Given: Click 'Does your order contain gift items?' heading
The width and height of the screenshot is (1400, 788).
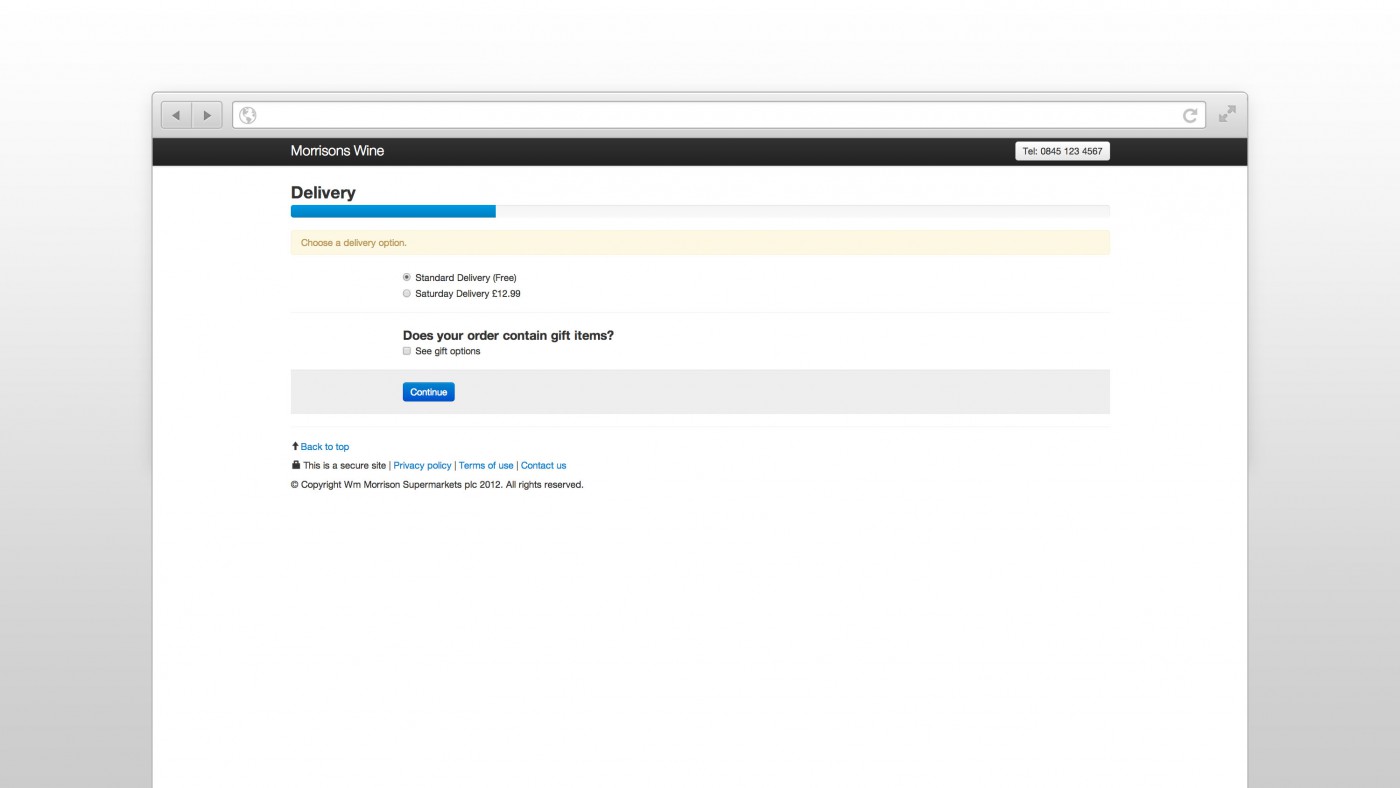Looking at the screenshot, I should tap(508, 336).
